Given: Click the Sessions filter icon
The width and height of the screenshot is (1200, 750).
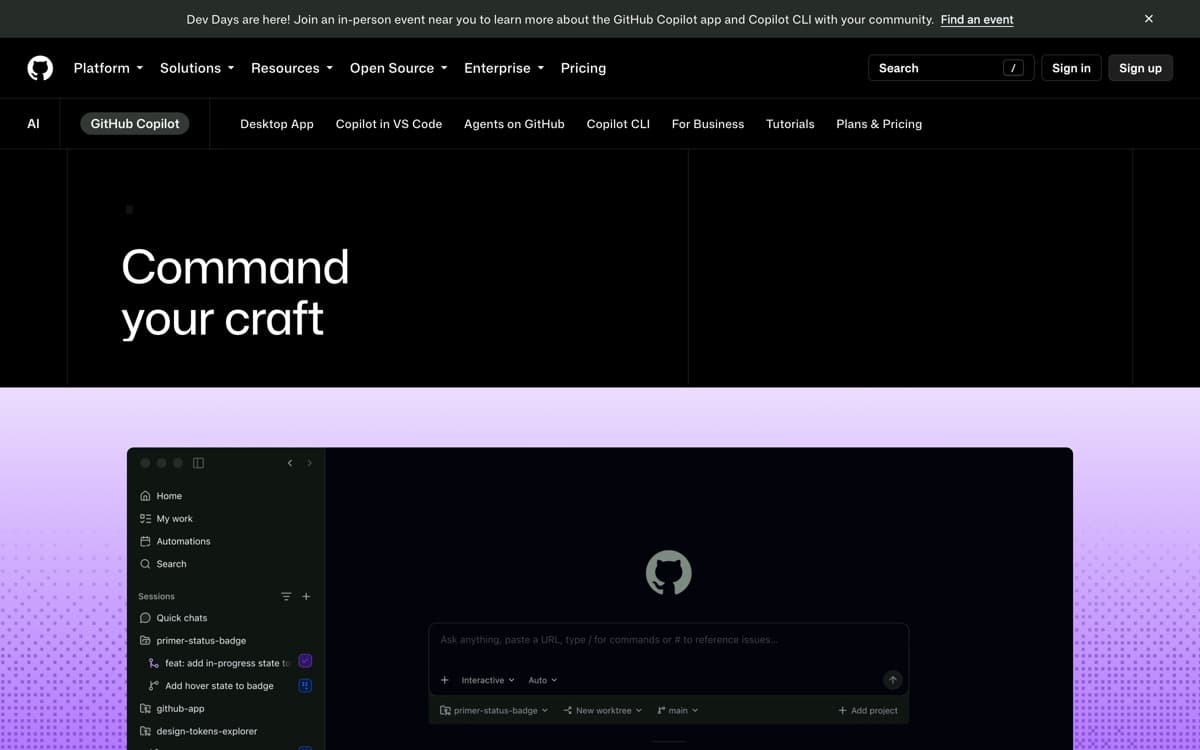Looking at the screenshot, I should coord(286,596).
